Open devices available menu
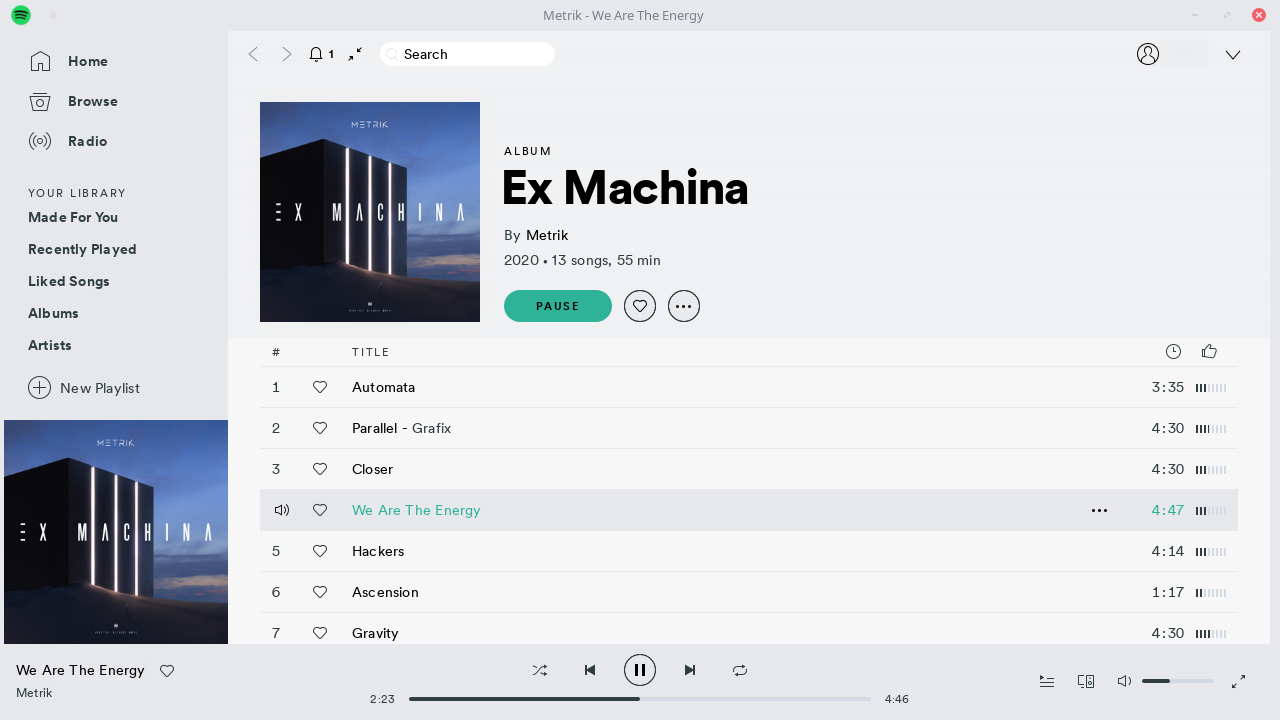Image resolution: width=1280 pixels, height=720 pixels. coord(1086,681)
